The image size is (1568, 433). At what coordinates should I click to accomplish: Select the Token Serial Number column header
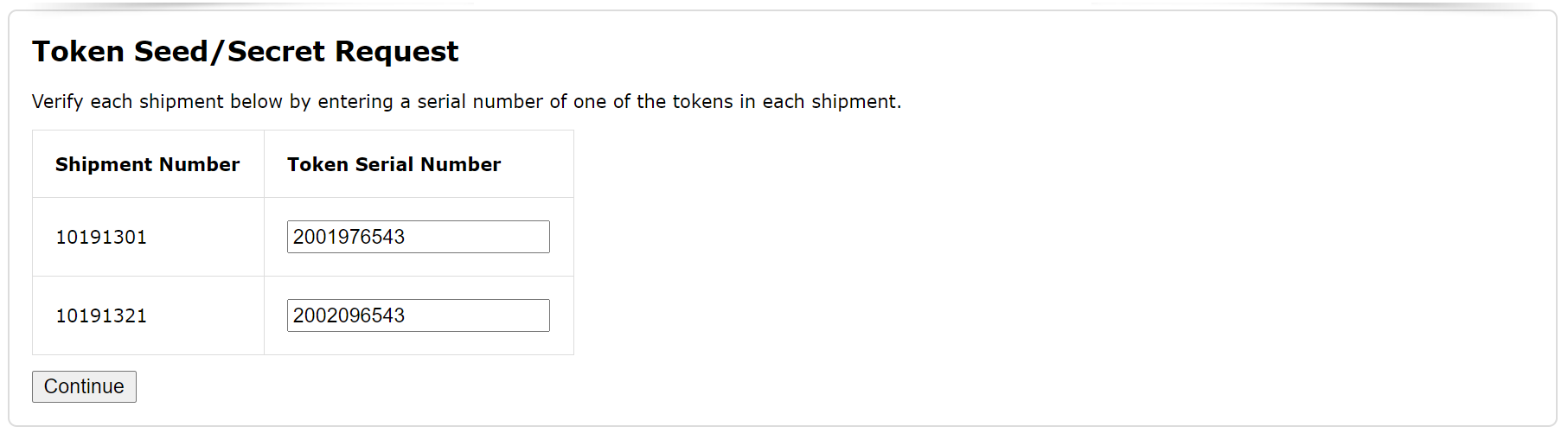point(394,164)
